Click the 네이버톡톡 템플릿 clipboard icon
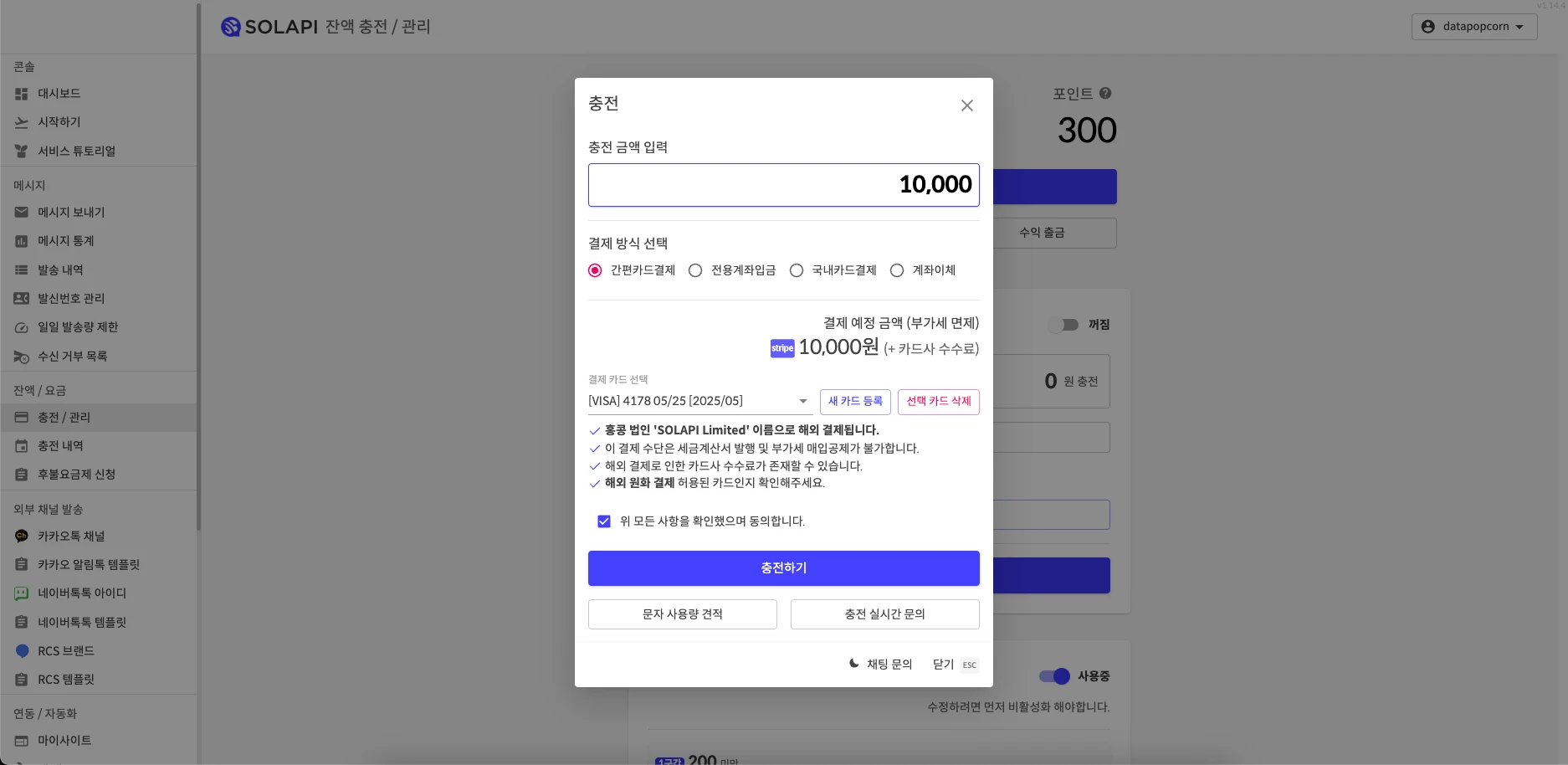This screenshot has height=765, width=1568. [22, 623]
